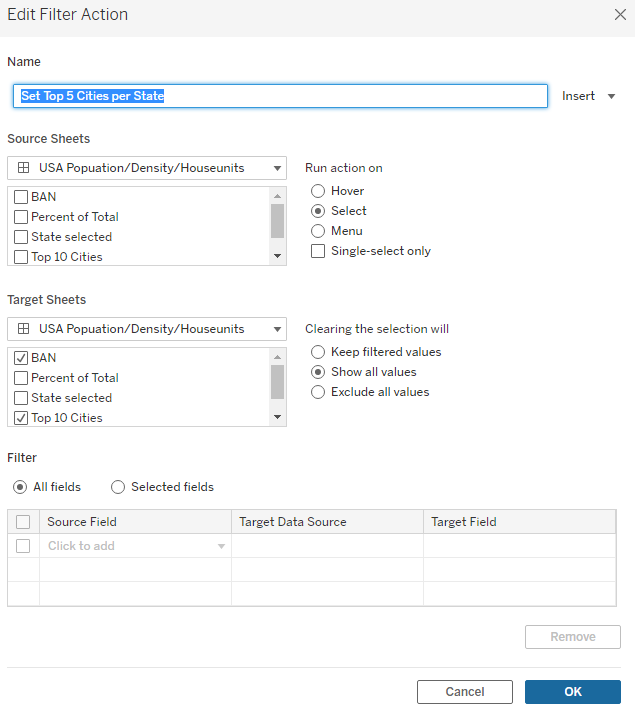Choose Keep filtered values option

pos(318,352)
